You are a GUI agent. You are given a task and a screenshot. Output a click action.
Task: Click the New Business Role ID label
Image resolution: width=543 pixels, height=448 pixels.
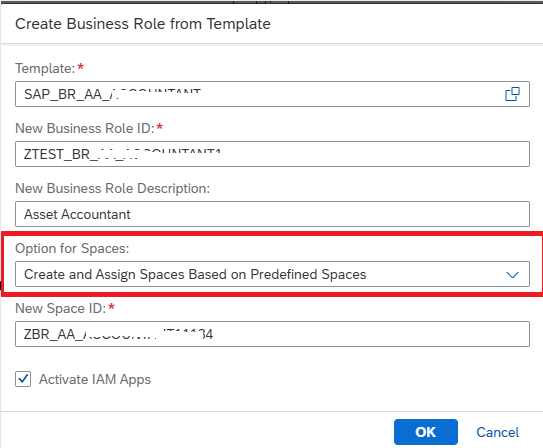point(85,128)
